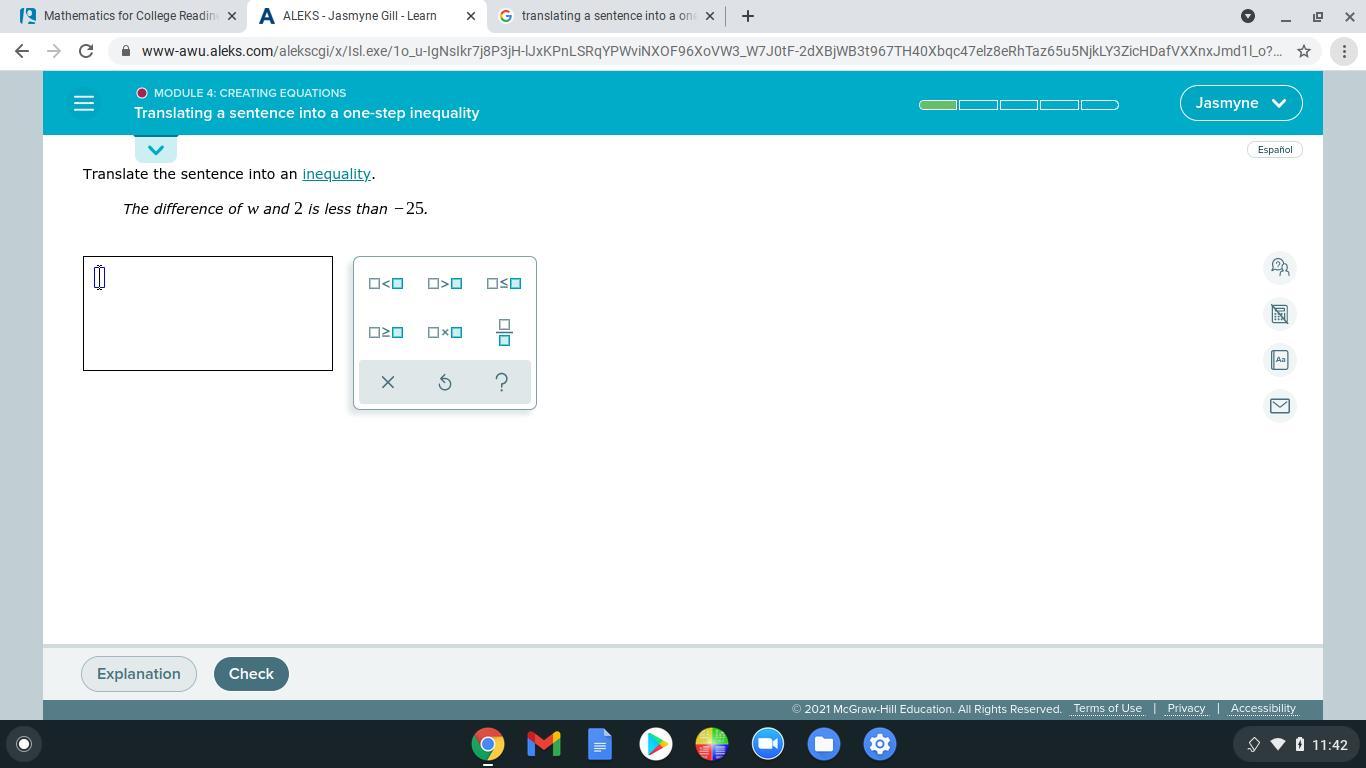Close the ALEKS tab
The width and height of the screenshot is (1366, 768).
click(x=471, y=16)
